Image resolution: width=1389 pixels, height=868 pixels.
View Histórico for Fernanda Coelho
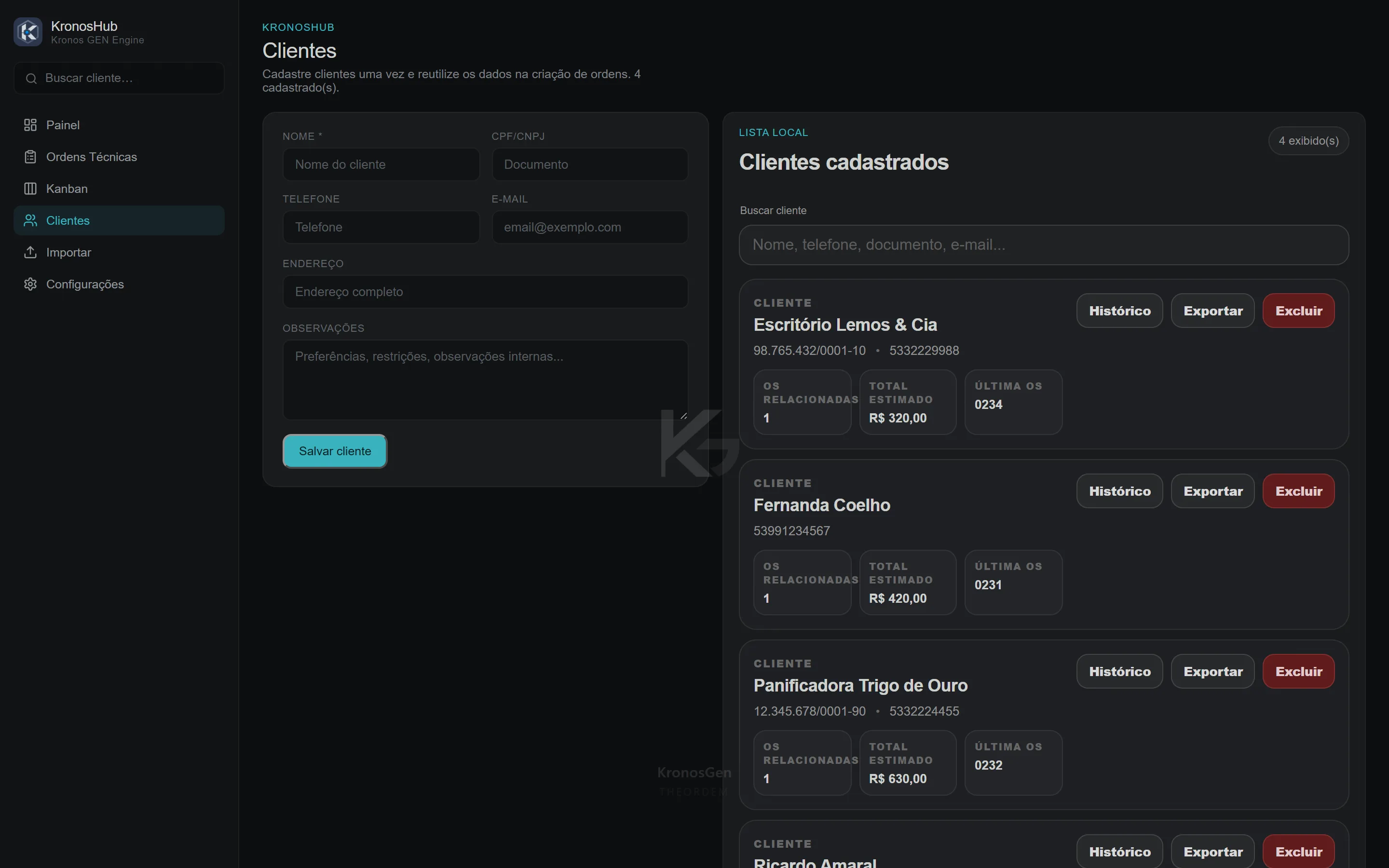[x=1119, y=491]
